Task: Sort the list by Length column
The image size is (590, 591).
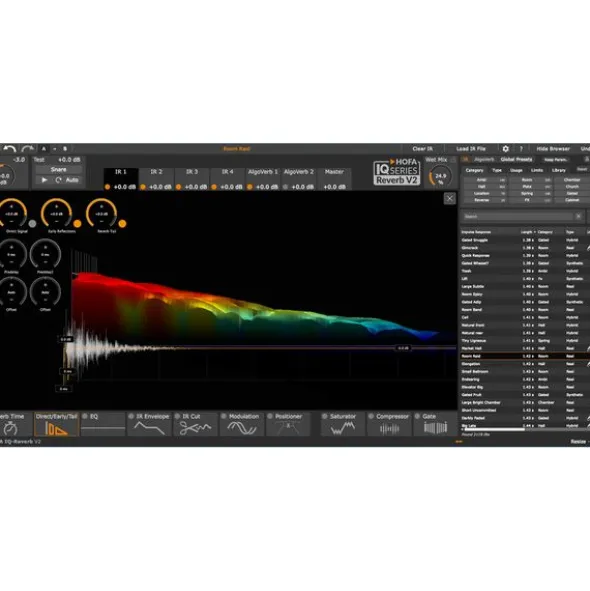Action: pyautogui.click(x=527, y=232)
